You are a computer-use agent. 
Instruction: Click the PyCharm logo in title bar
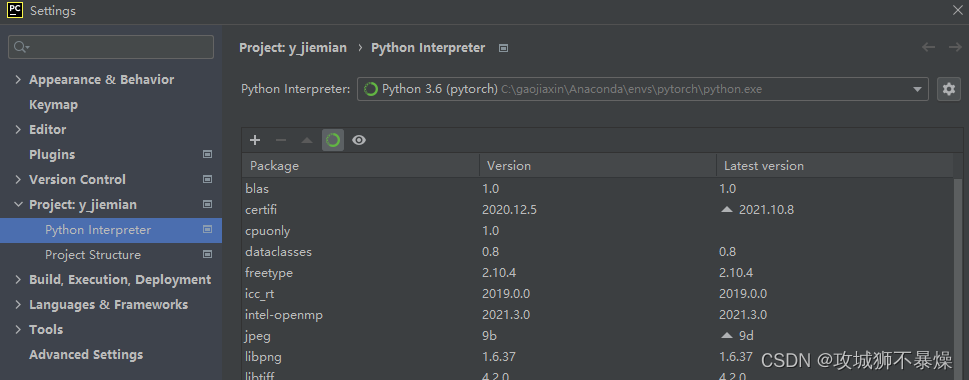point(15,10)
